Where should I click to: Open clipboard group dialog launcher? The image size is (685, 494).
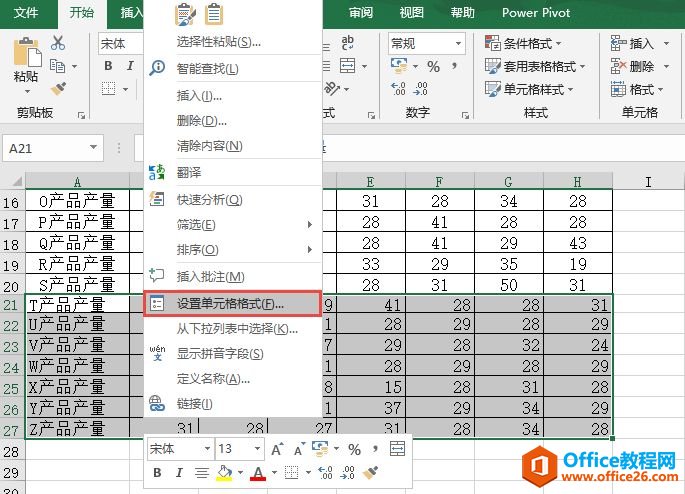[81, 115]
